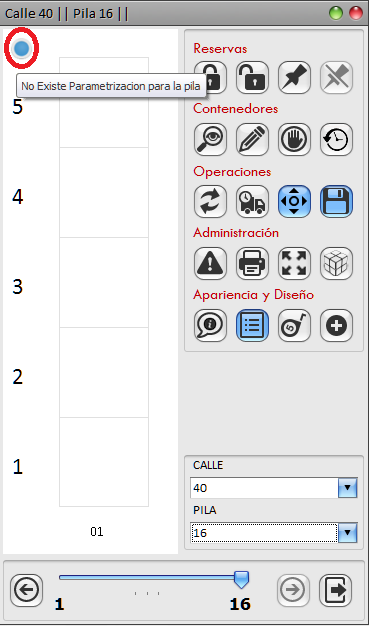Click the previous pile left arrow button
Screen dimensions: 369x626
[x=26, y=590]
